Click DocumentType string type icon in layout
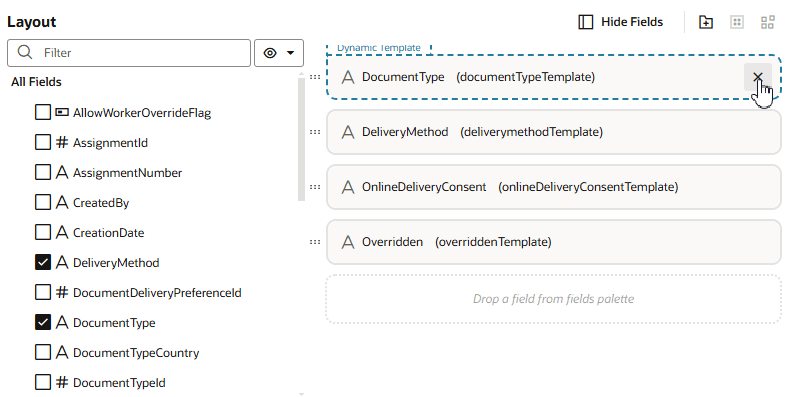791x397 pixels. [x=348, y=77]
